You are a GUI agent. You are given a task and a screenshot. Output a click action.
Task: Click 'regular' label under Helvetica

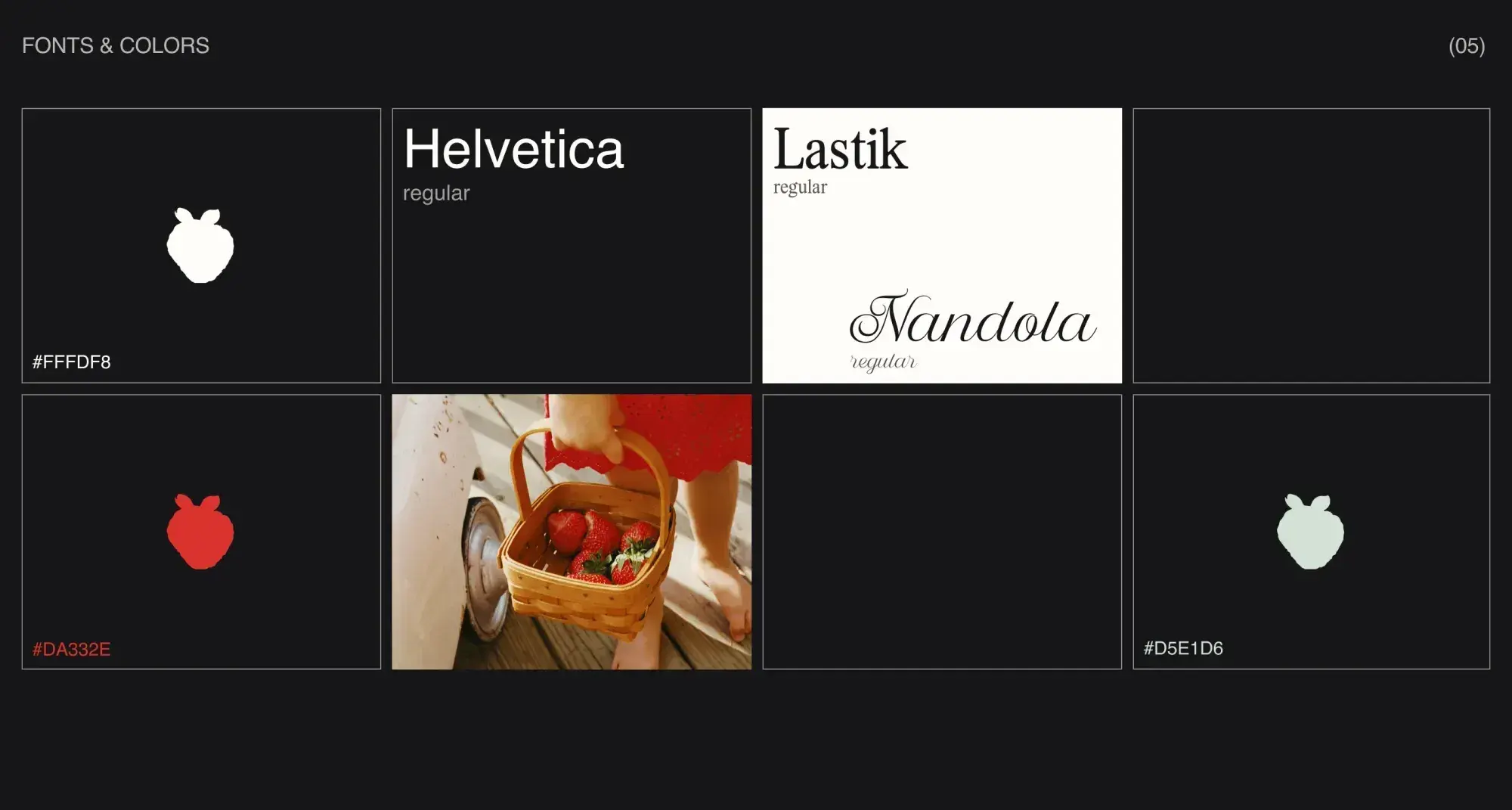click(436, 194)
